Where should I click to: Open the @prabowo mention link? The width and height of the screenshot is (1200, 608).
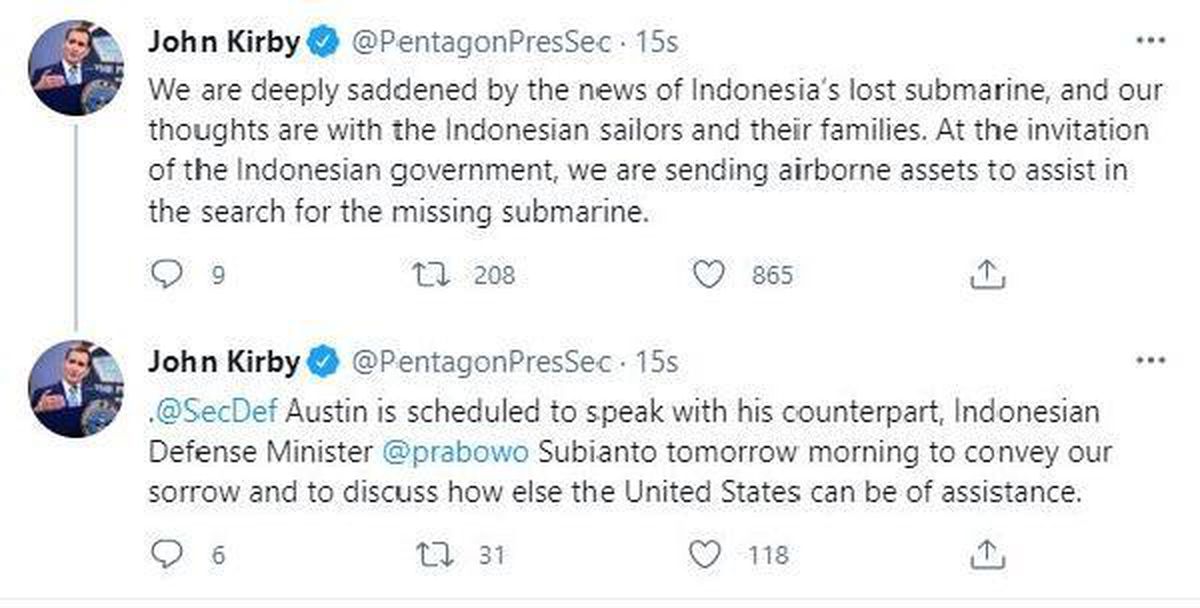(458, 453)
